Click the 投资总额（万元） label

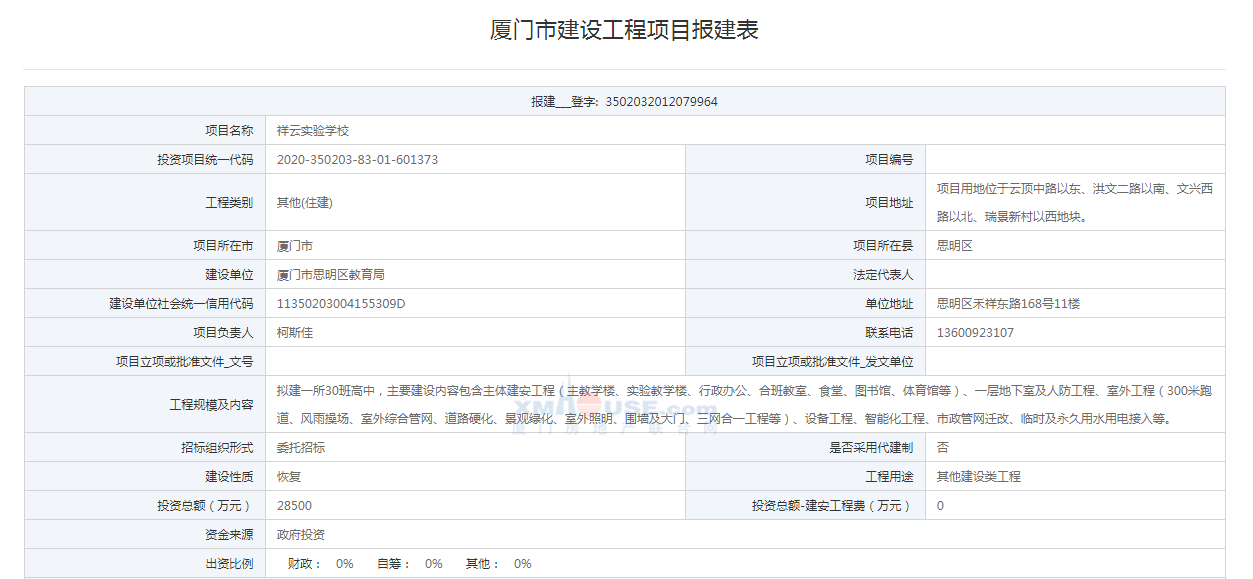pyautogui.click(x=205, y=506)
